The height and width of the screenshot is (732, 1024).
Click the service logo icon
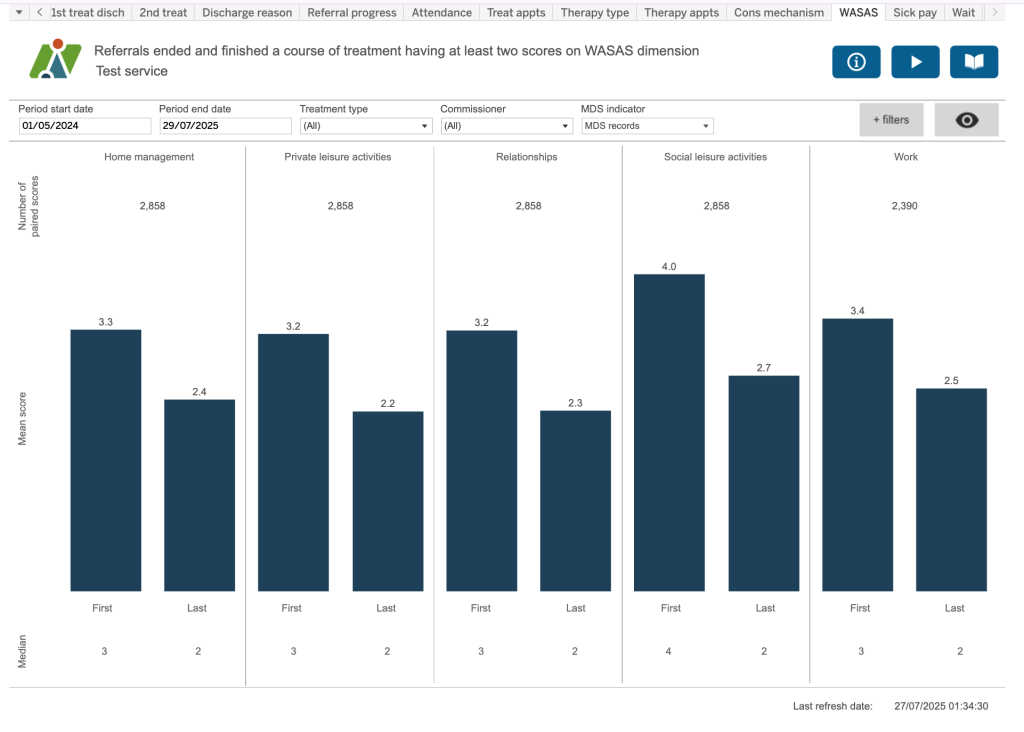pos(55,60)
